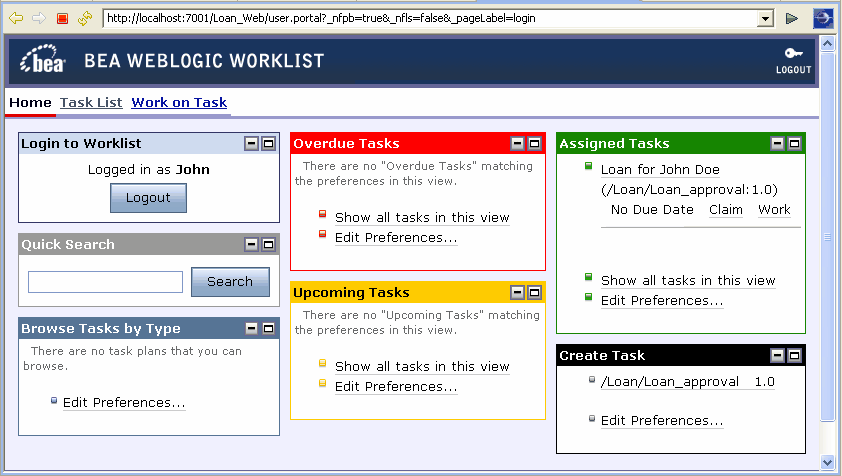Minimize the Create Task portlet
842x476 pixels.
[777, 355]
